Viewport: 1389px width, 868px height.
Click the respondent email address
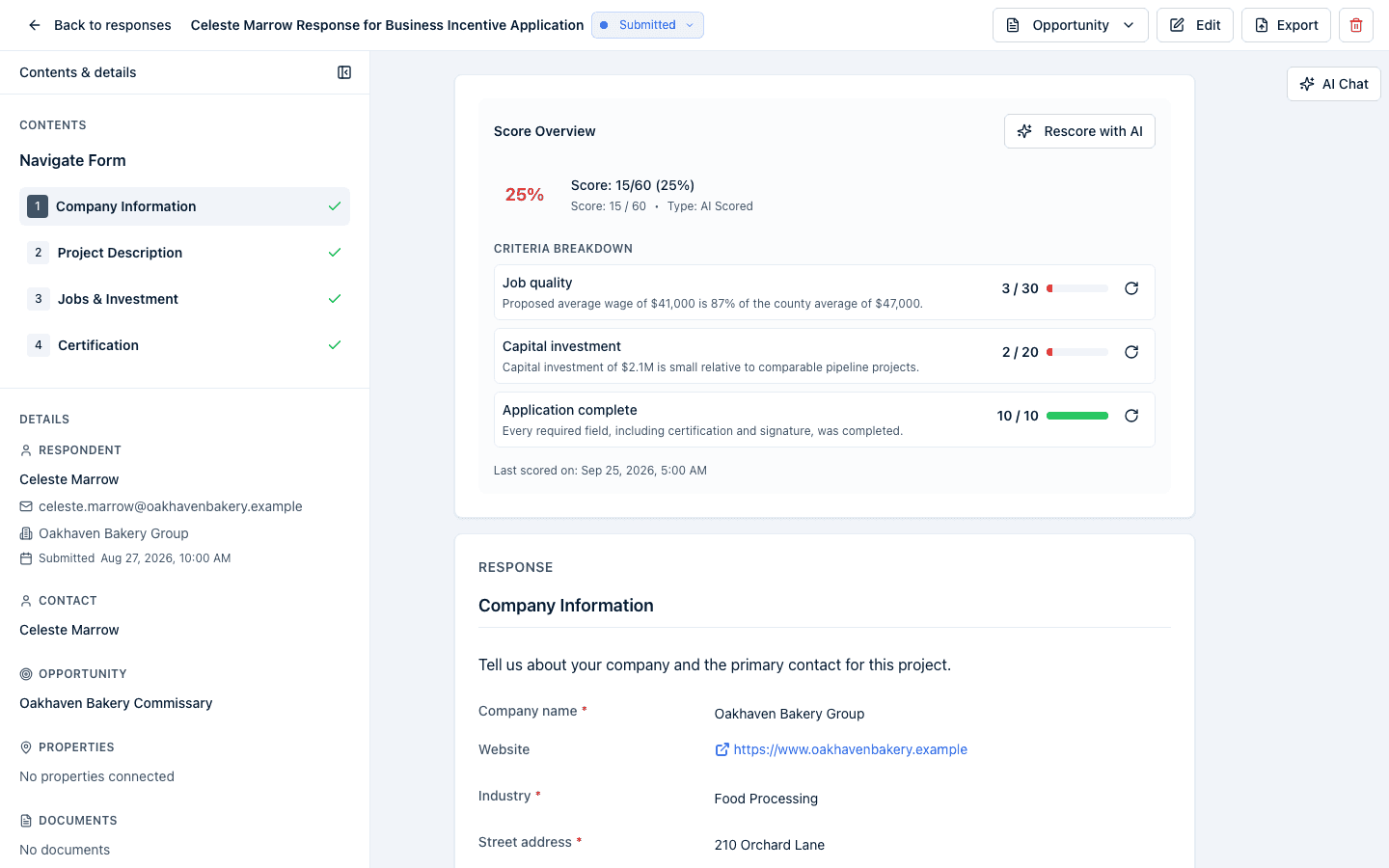point(170,506)
